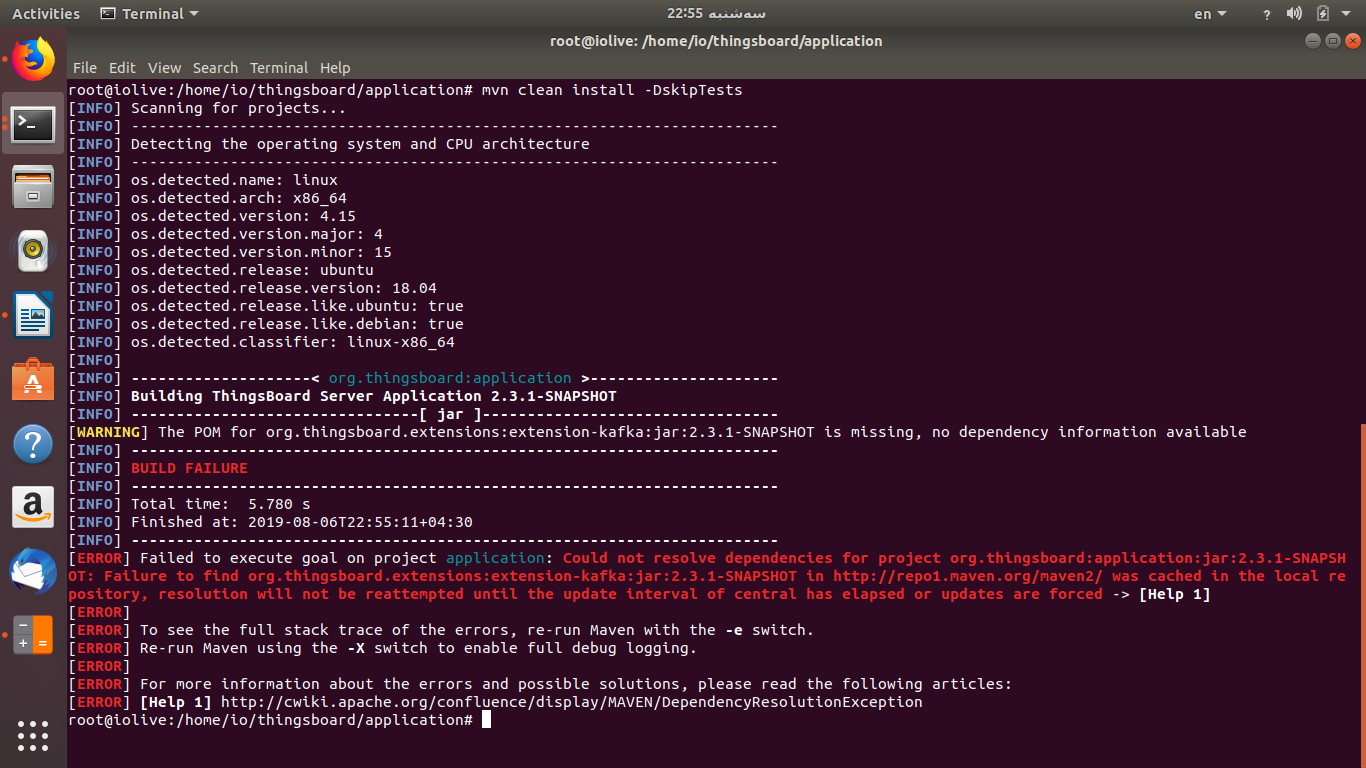
Task: Click 'os.detected.arch: x86_64' line
Action: click(x=239, y=198)
